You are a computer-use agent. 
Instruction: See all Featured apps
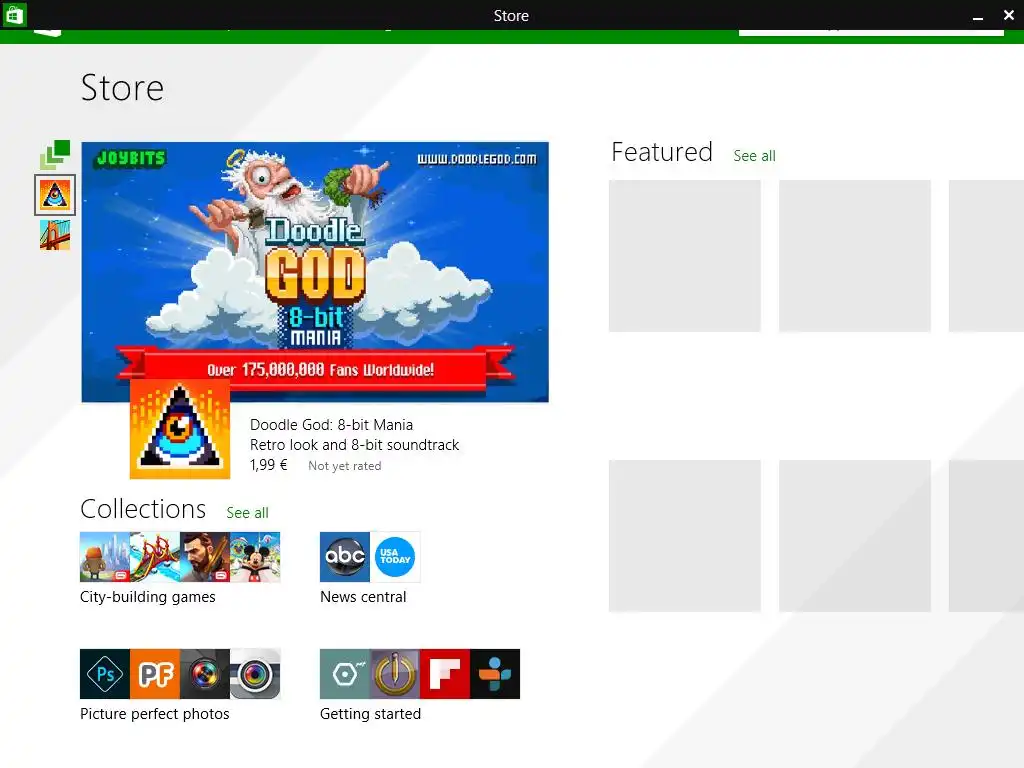coord(754,155)
